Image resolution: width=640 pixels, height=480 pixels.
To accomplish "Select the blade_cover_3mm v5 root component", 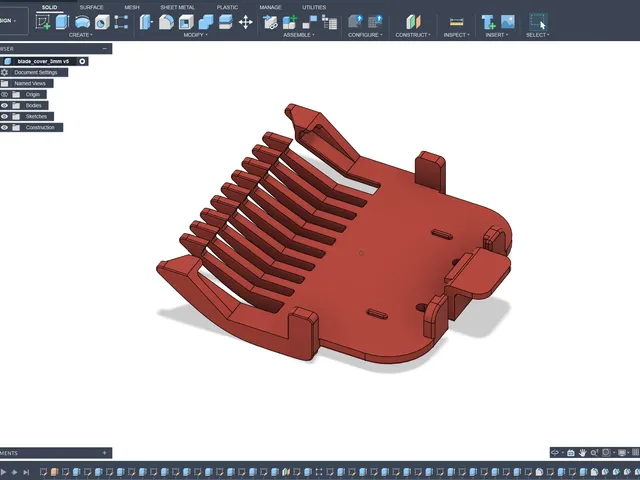I will [43, 61].
